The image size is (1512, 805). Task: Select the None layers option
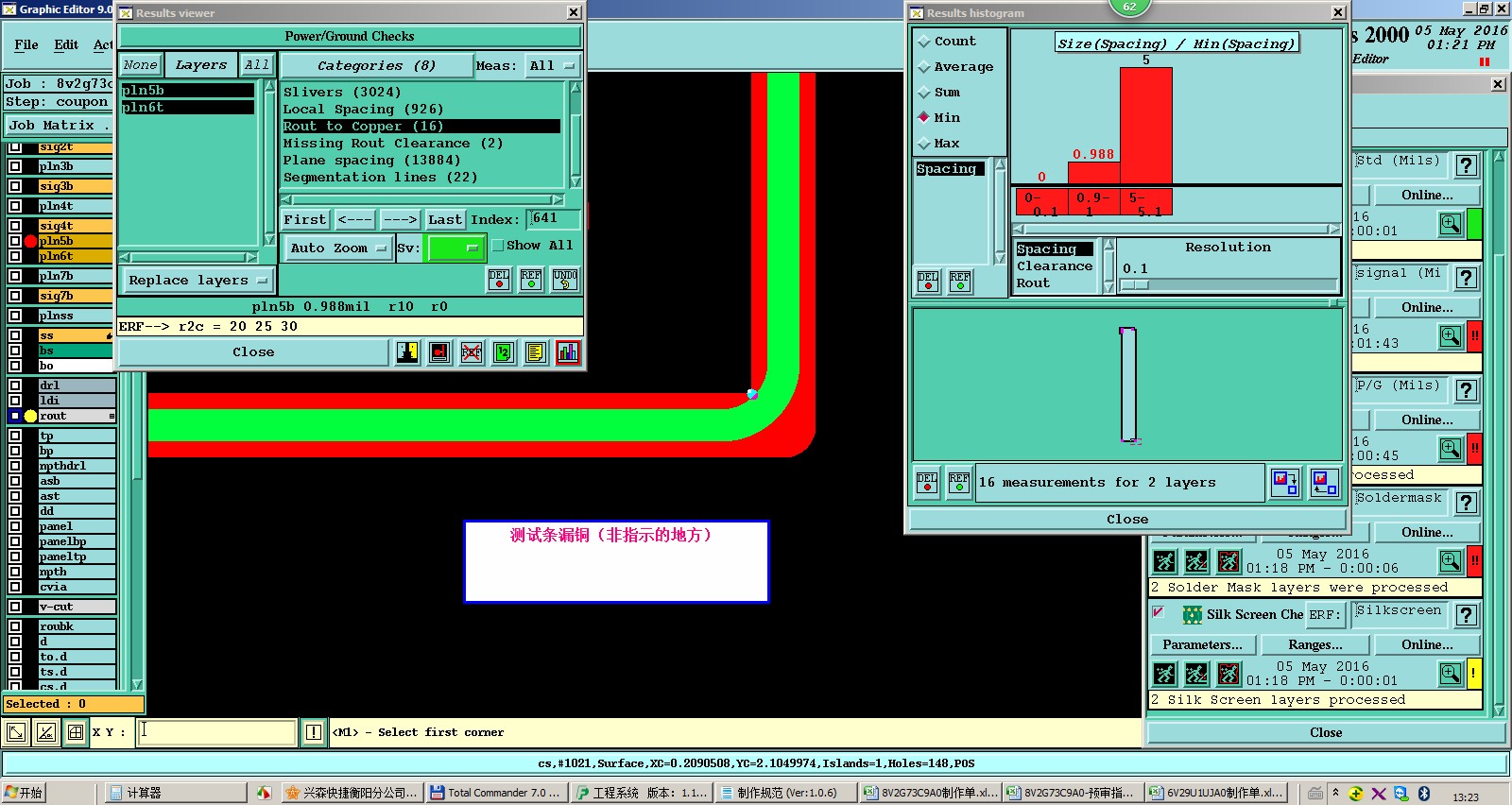[x=141, y=65]
